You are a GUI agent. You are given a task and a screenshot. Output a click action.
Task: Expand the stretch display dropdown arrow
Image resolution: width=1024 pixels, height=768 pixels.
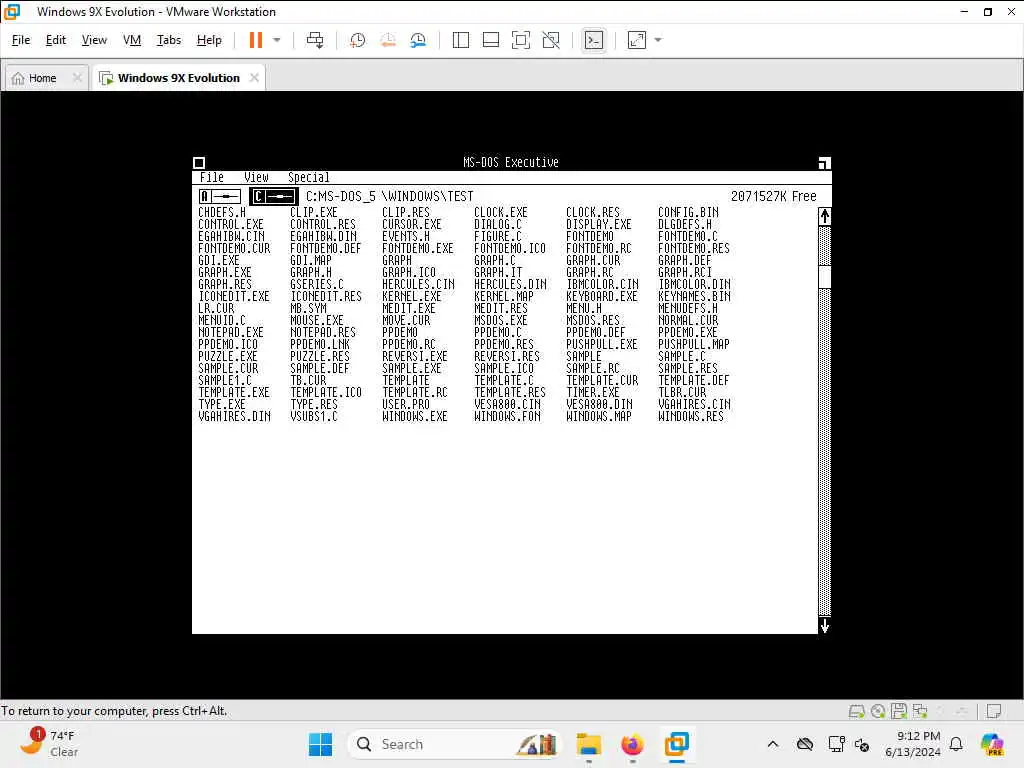[x=658, y=40]
